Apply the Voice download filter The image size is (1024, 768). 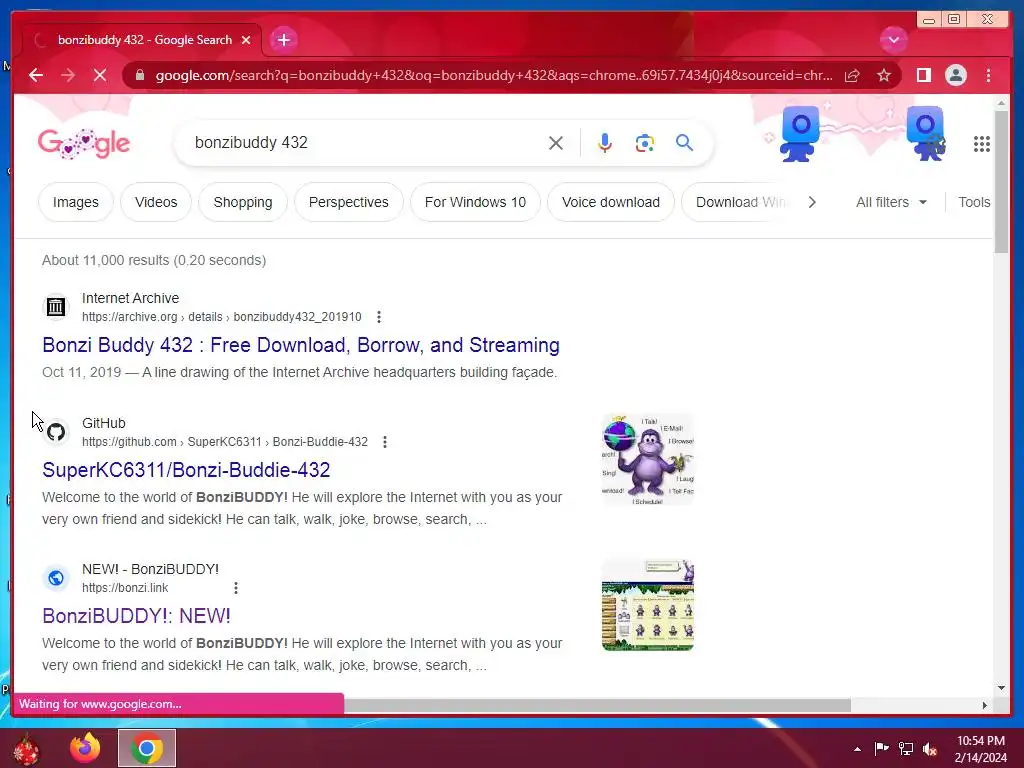click(611, 202)
